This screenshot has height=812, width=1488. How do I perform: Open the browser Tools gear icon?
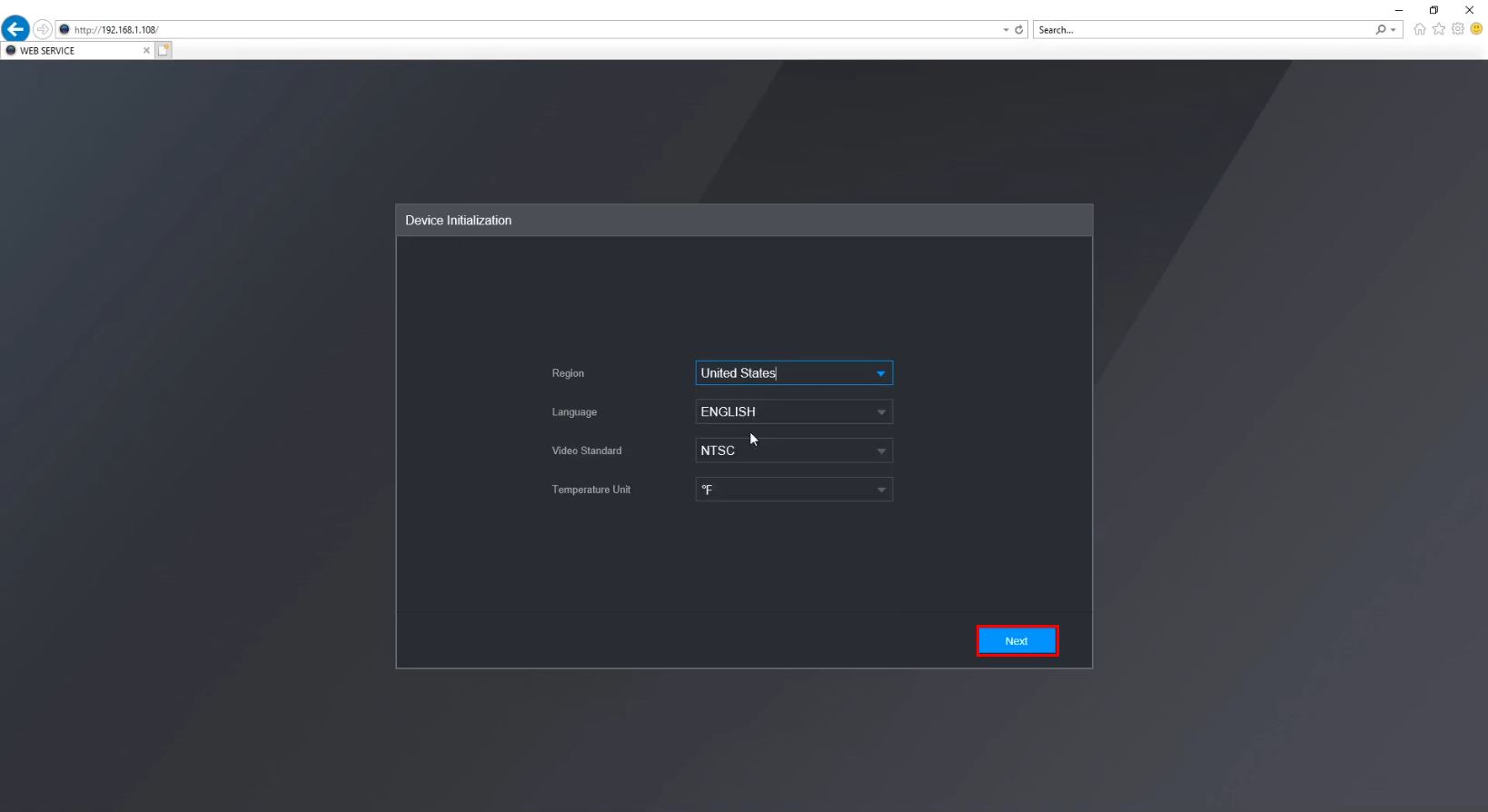pyautogui.click(x=1458, y=29)
